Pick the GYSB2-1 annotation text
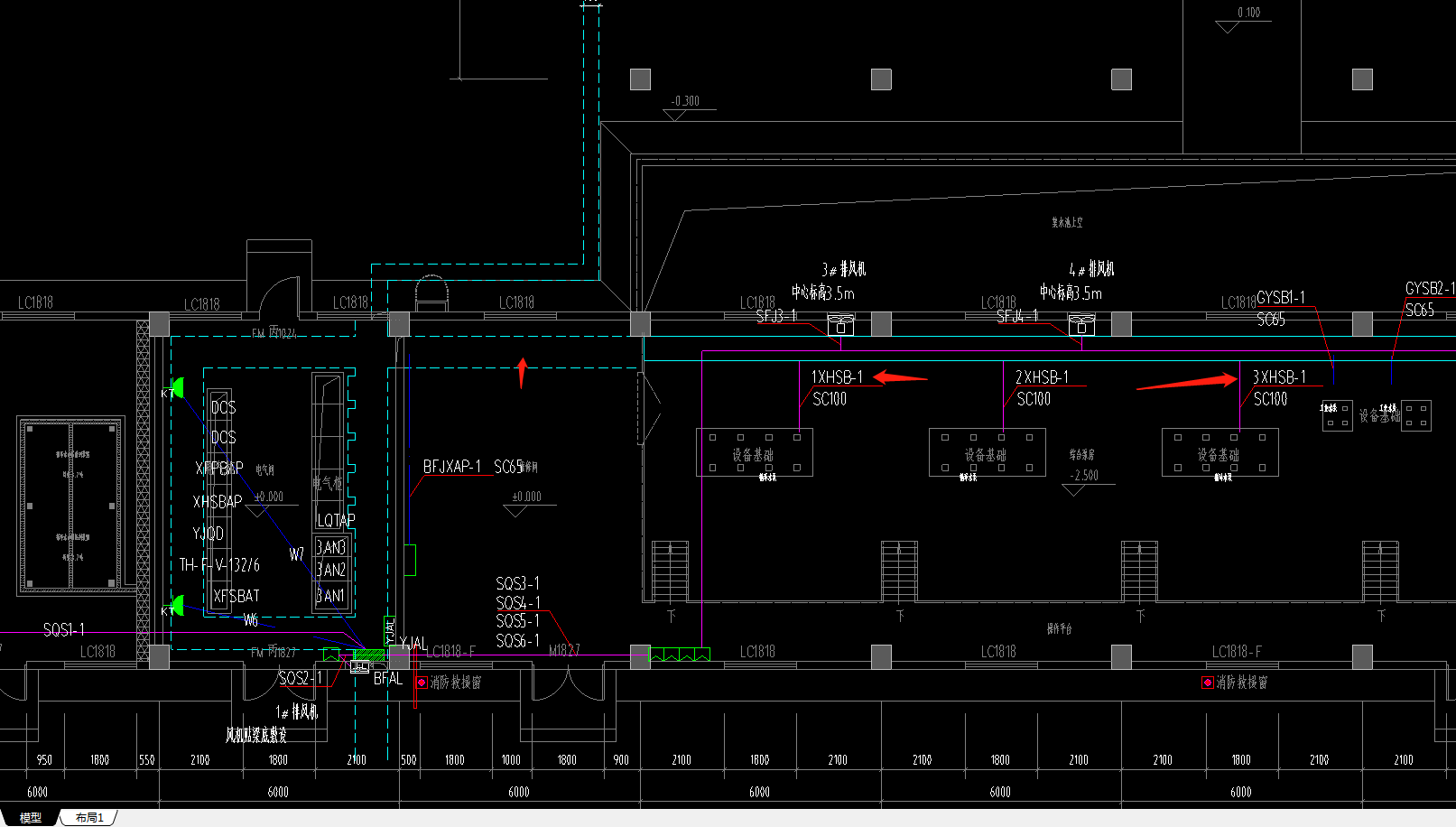 1430,289
